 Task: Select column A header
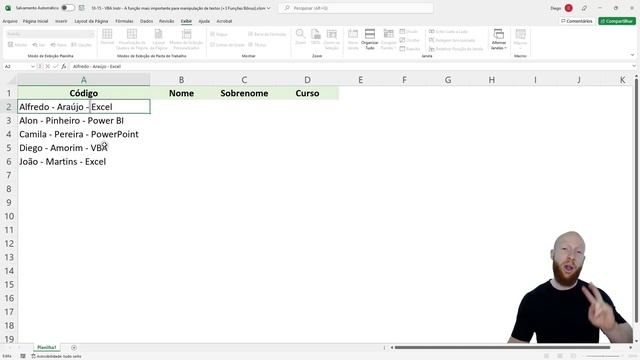(x=84, y=80)
